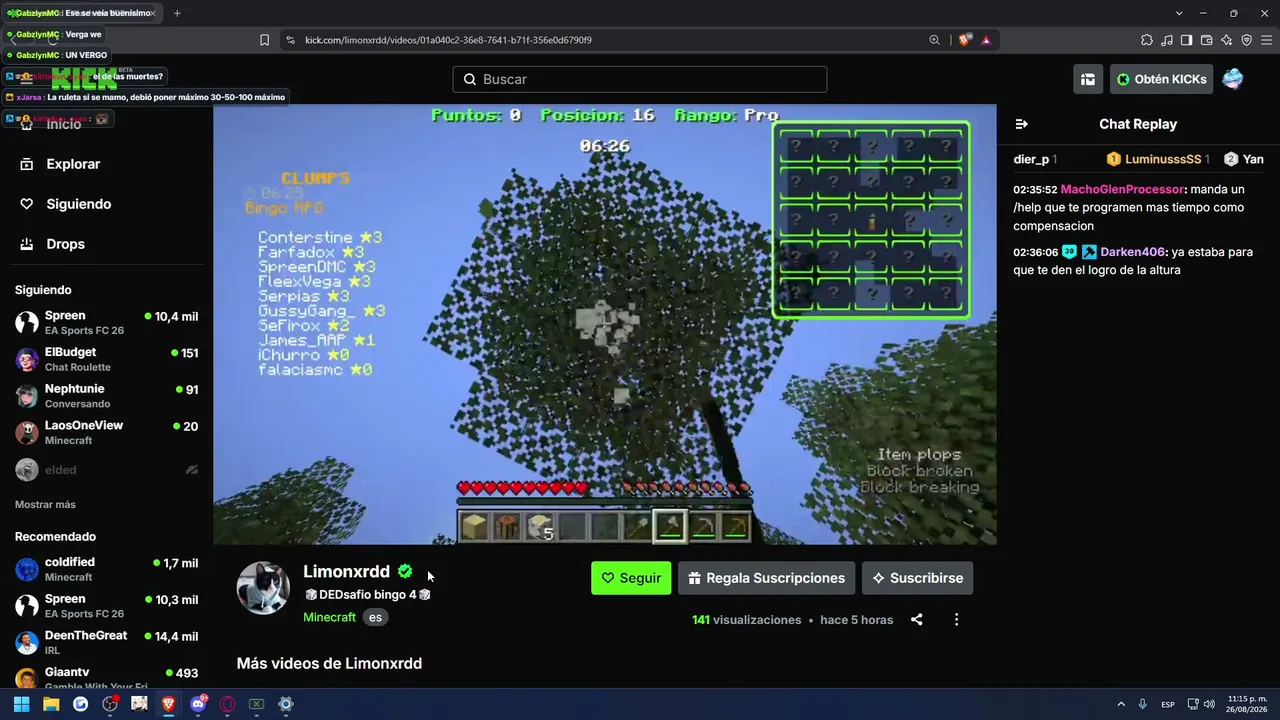Open the zoom magnifier icon in address bar
The height and width of the screenshot is (720, 1280).
pyautogui.click(x=934, y=40)
